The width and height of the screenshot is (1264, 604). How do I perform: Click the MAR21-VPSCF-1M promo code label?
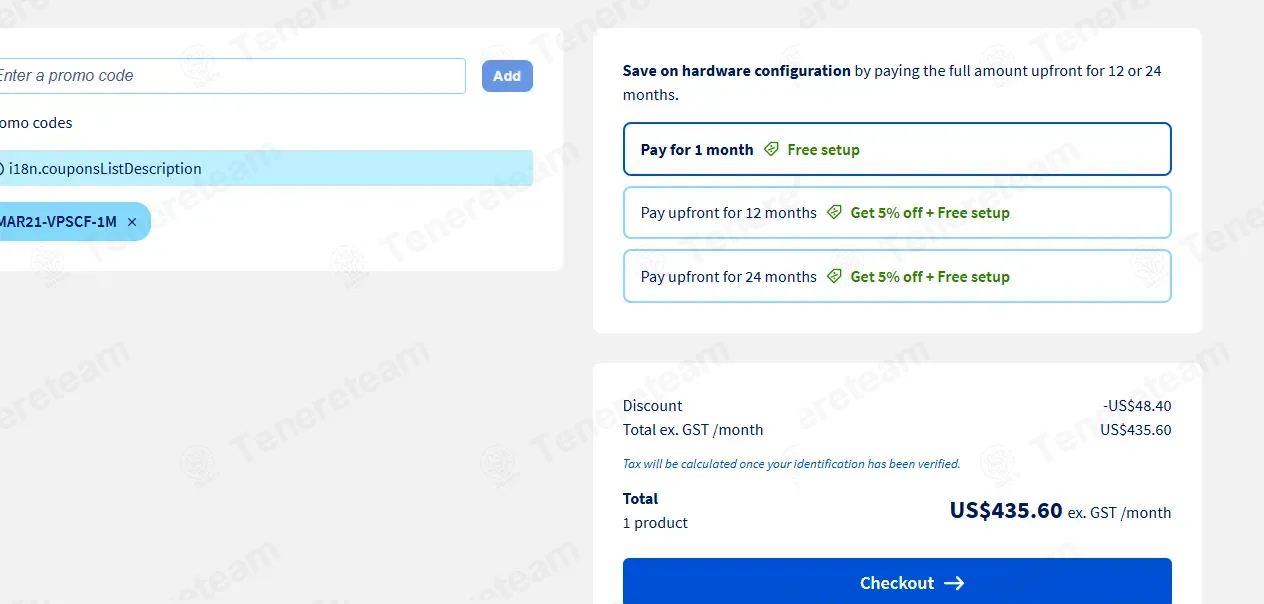coord(58,222)
